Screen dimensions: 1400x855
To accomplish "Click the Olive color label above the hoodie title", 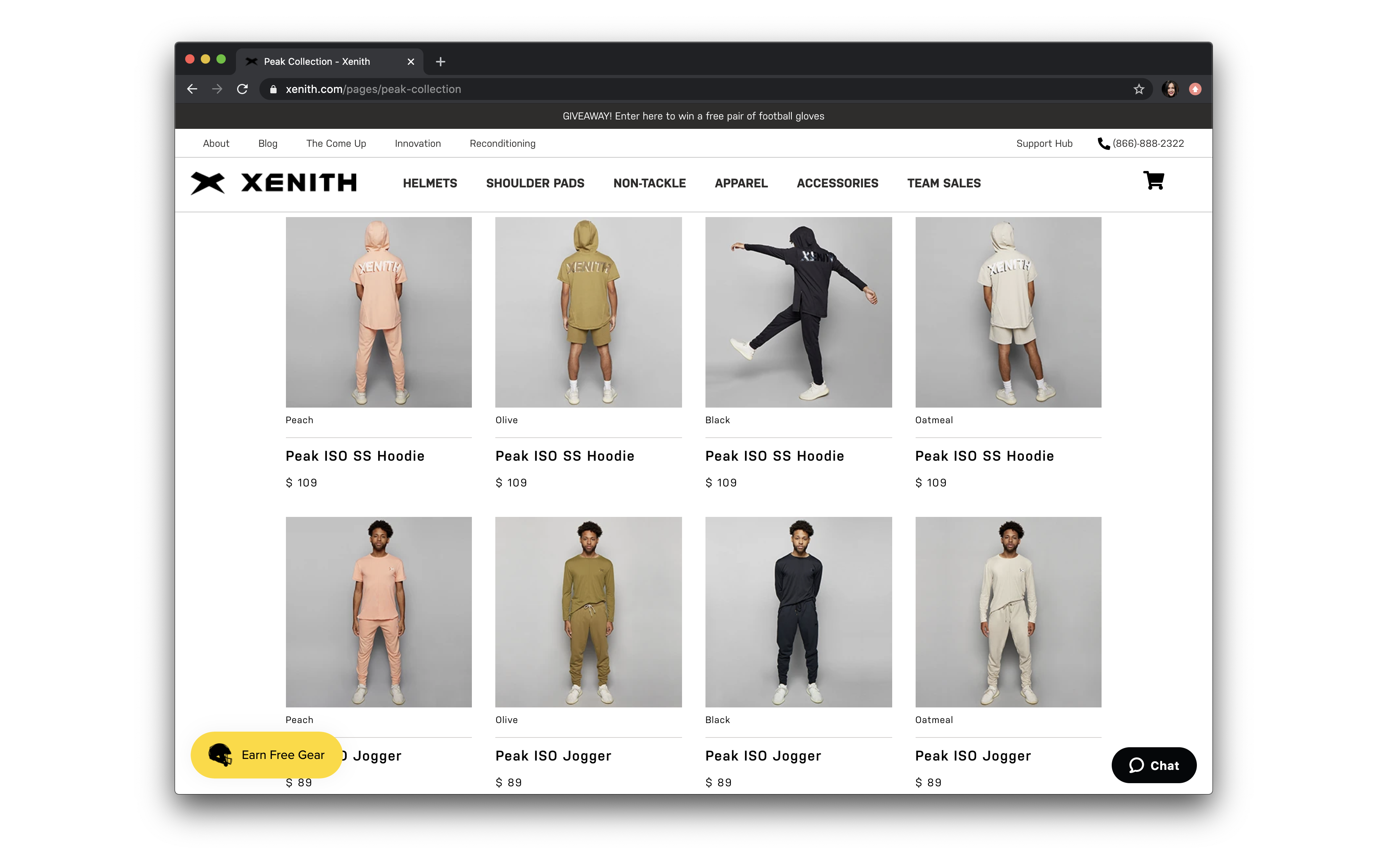I will 506,420.
